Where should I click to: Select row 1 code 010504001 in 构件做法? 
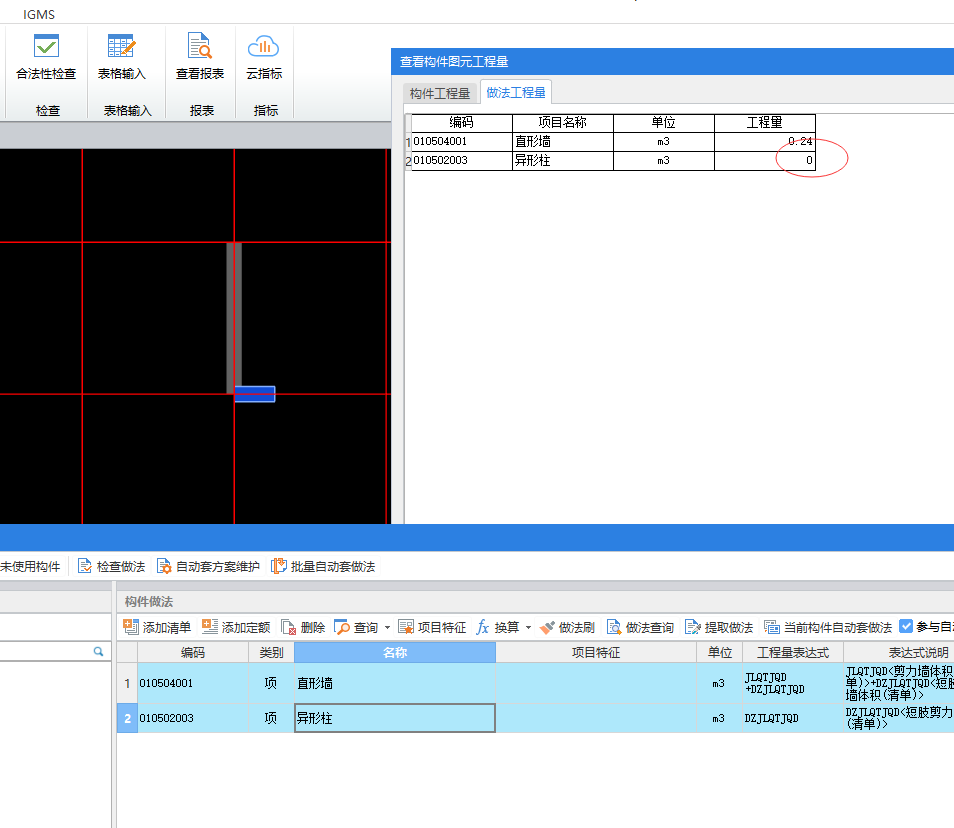tap(193, 683)
